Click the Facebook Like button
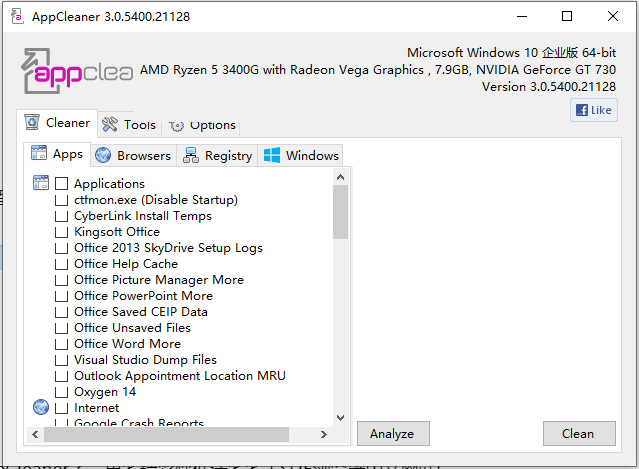This screenshot has width=639, height=469. 593,110
